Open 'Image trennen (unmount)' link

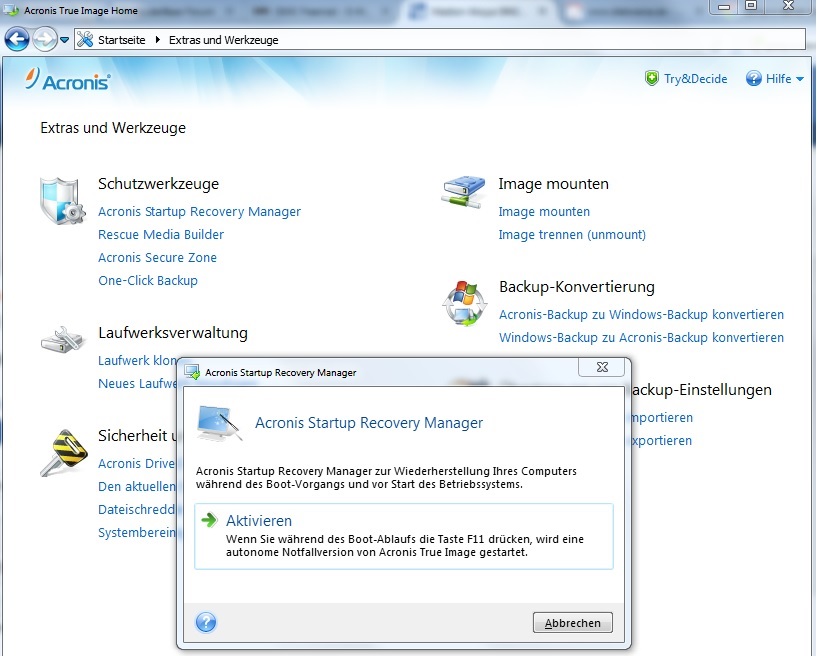click(572, 234)
